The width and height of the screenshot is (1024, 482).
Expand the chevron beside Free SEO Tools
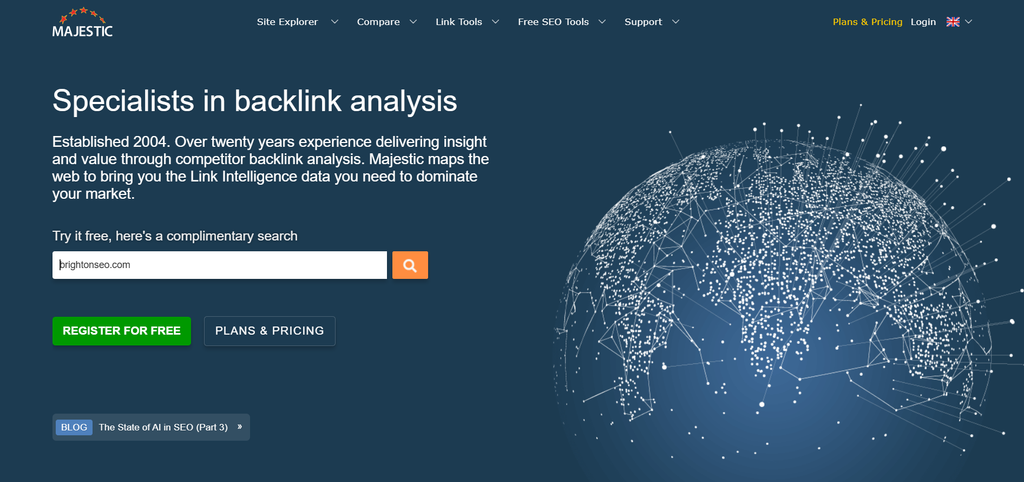pos(601,22)
